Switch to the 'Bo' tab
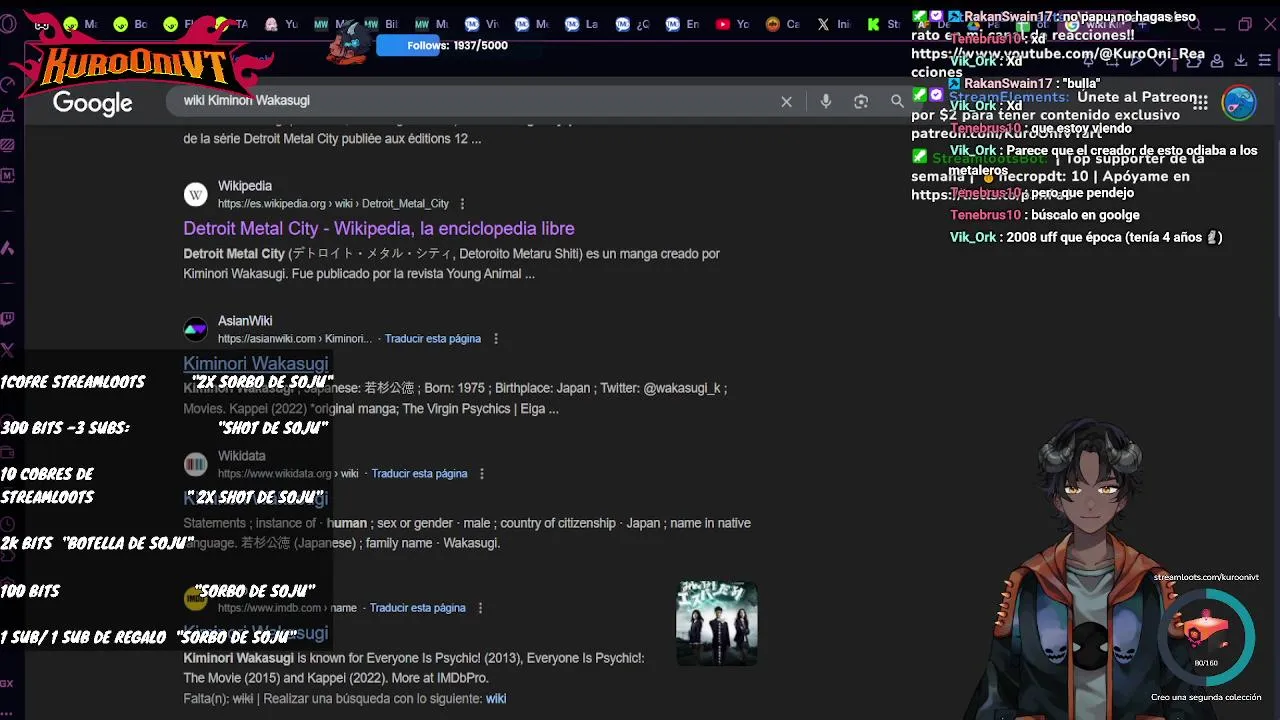Image resolution: width=1280 pixels, height=720 pixels. coord(131,24)
